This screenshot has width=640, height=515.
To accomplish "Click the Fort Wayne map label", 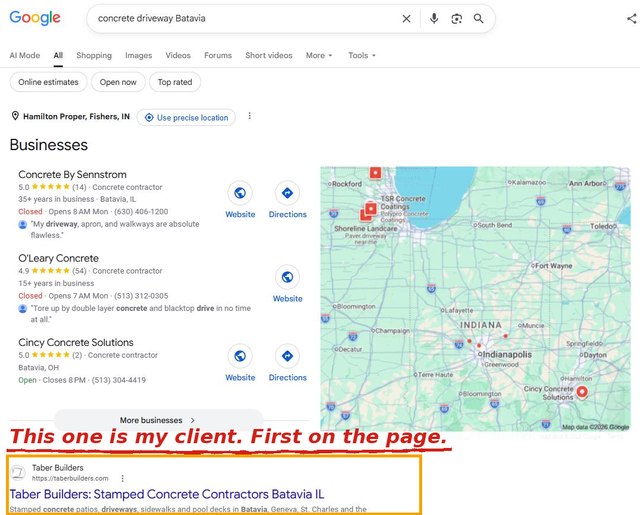I will tap(553, 266).
